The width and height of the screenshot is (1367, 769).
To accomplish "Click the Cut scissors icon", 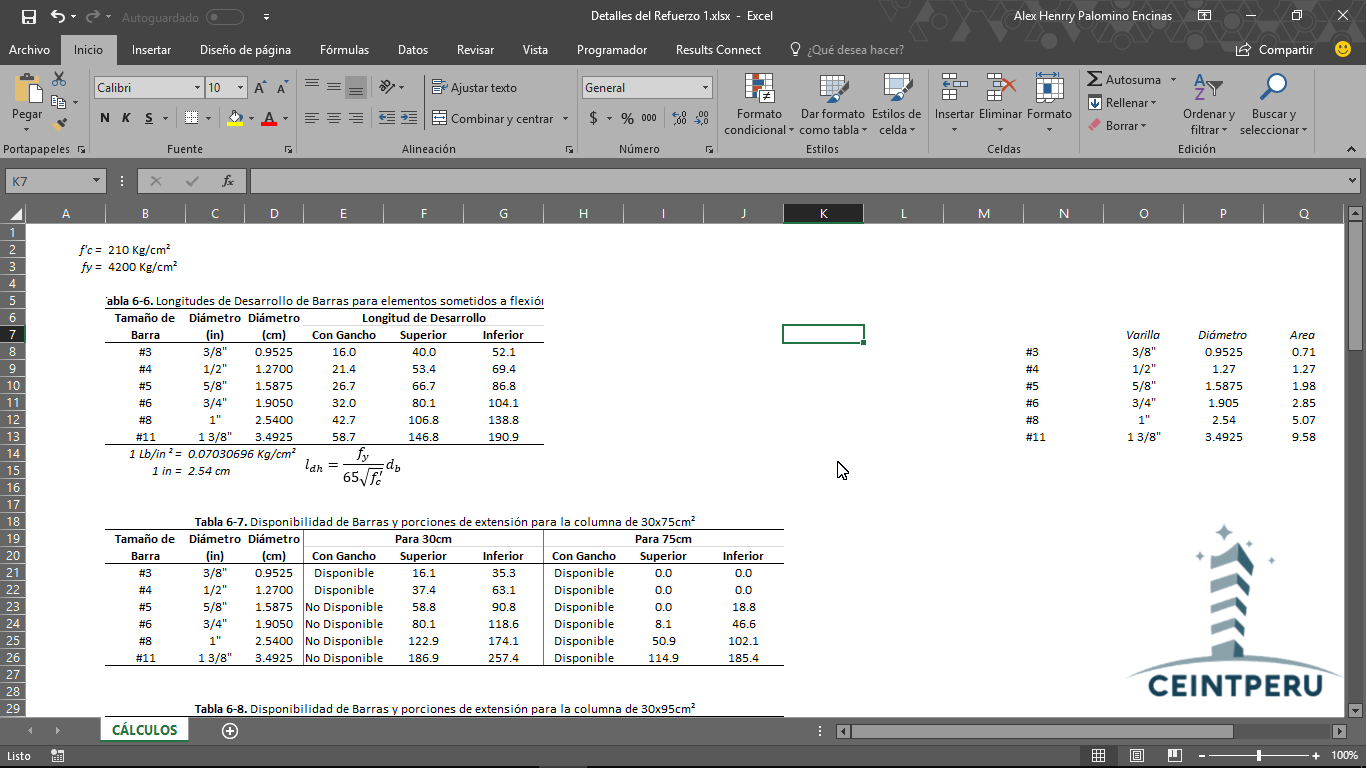I will pos(59,79).
